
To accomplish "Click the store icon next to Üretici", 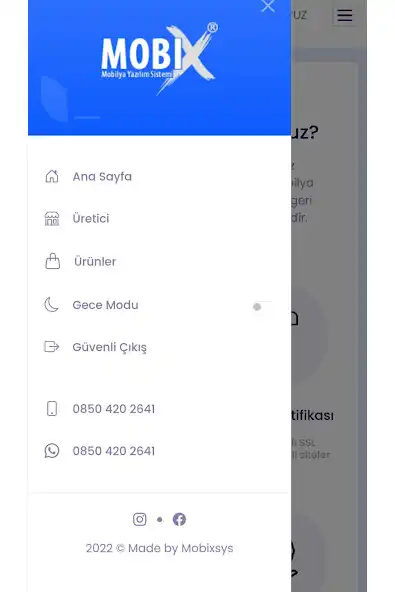I will coord(52,219).
